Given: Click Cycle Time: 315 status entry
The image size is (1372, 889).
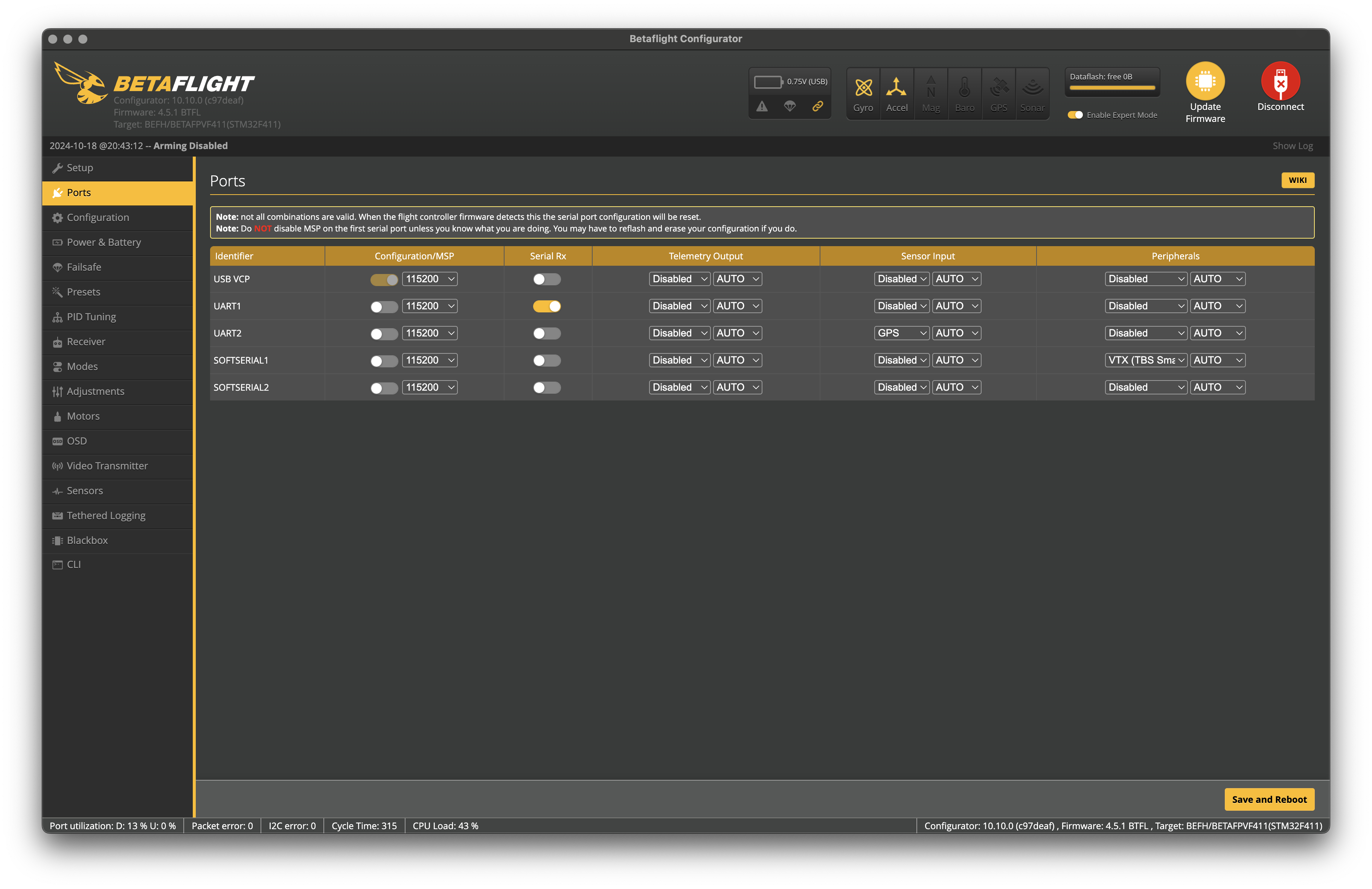Looking at the screenshot, I should click(x=364, y=826).
